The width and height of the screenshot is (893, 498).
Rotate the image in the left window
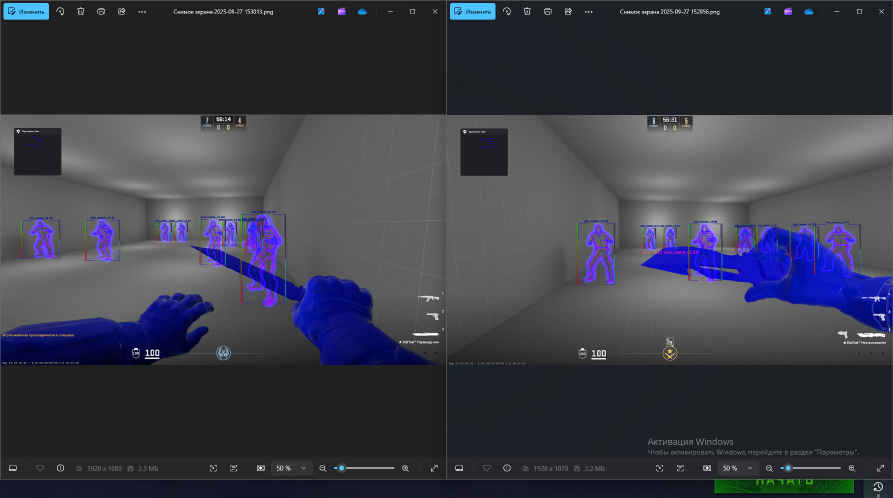tap(61, 11)
